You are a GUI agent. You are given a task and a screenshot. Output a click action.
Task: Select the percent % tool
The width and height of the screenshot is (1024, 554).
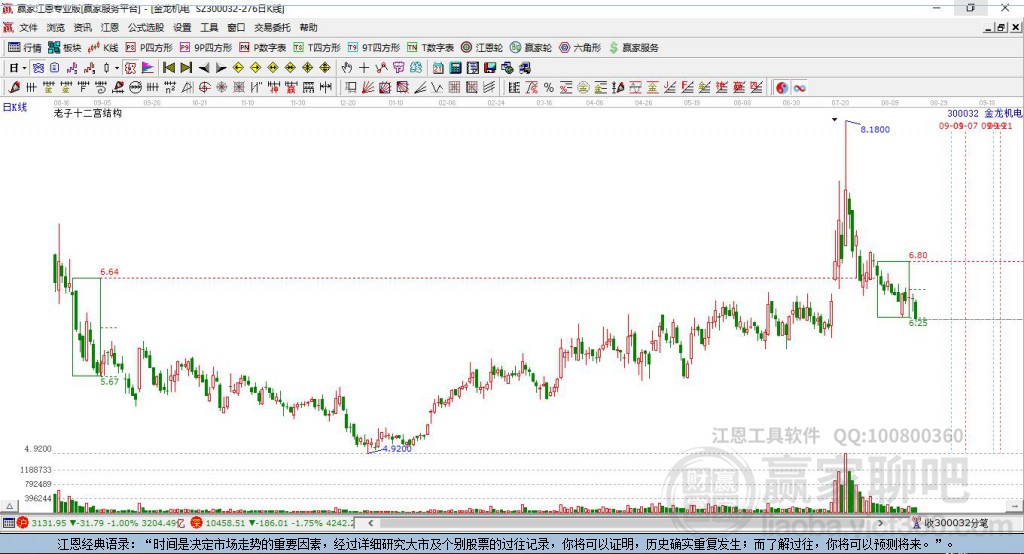(x=549, y=88)
